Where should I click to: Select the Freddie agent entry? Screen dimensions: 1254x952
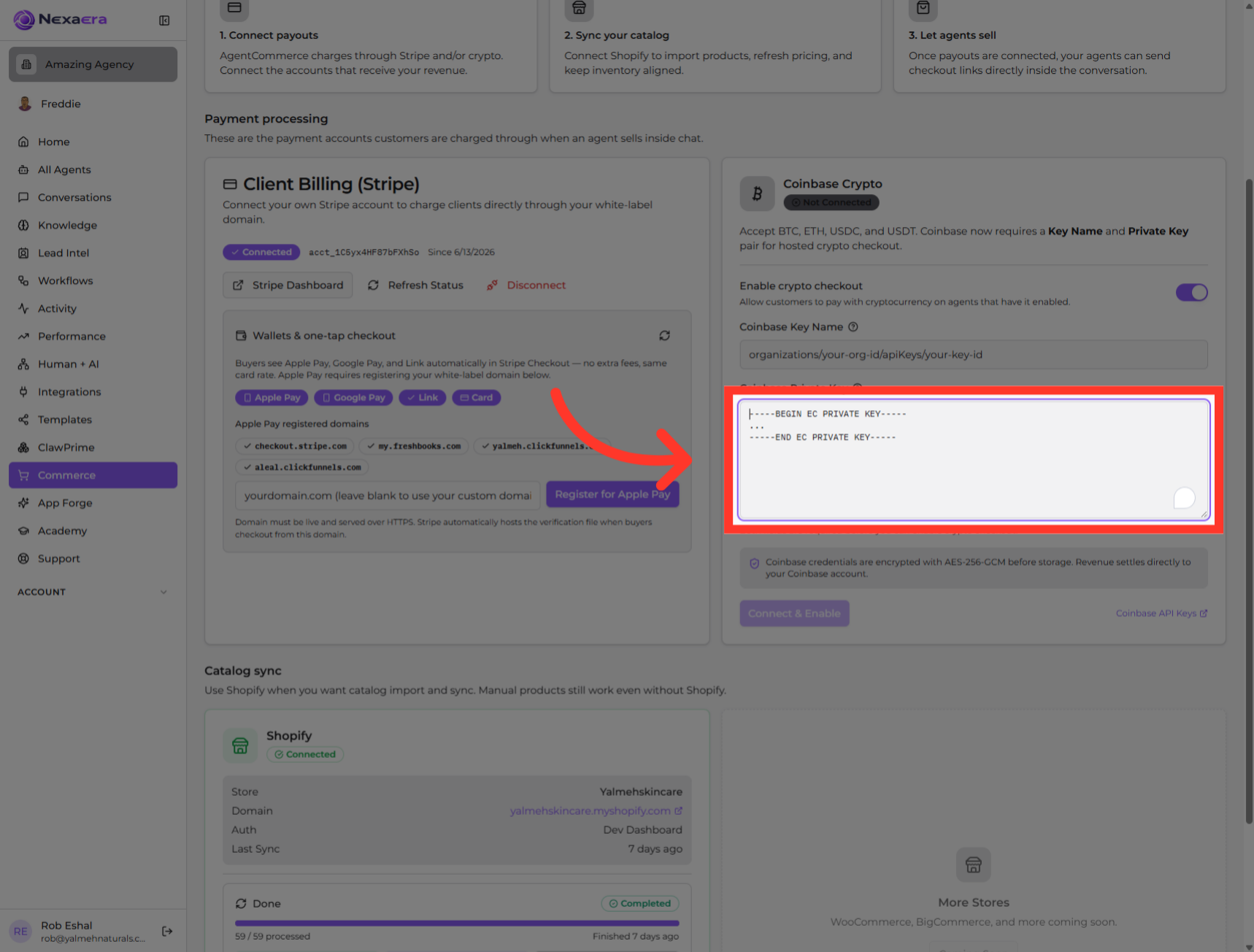pyautogui.click(x=93, y=104)
